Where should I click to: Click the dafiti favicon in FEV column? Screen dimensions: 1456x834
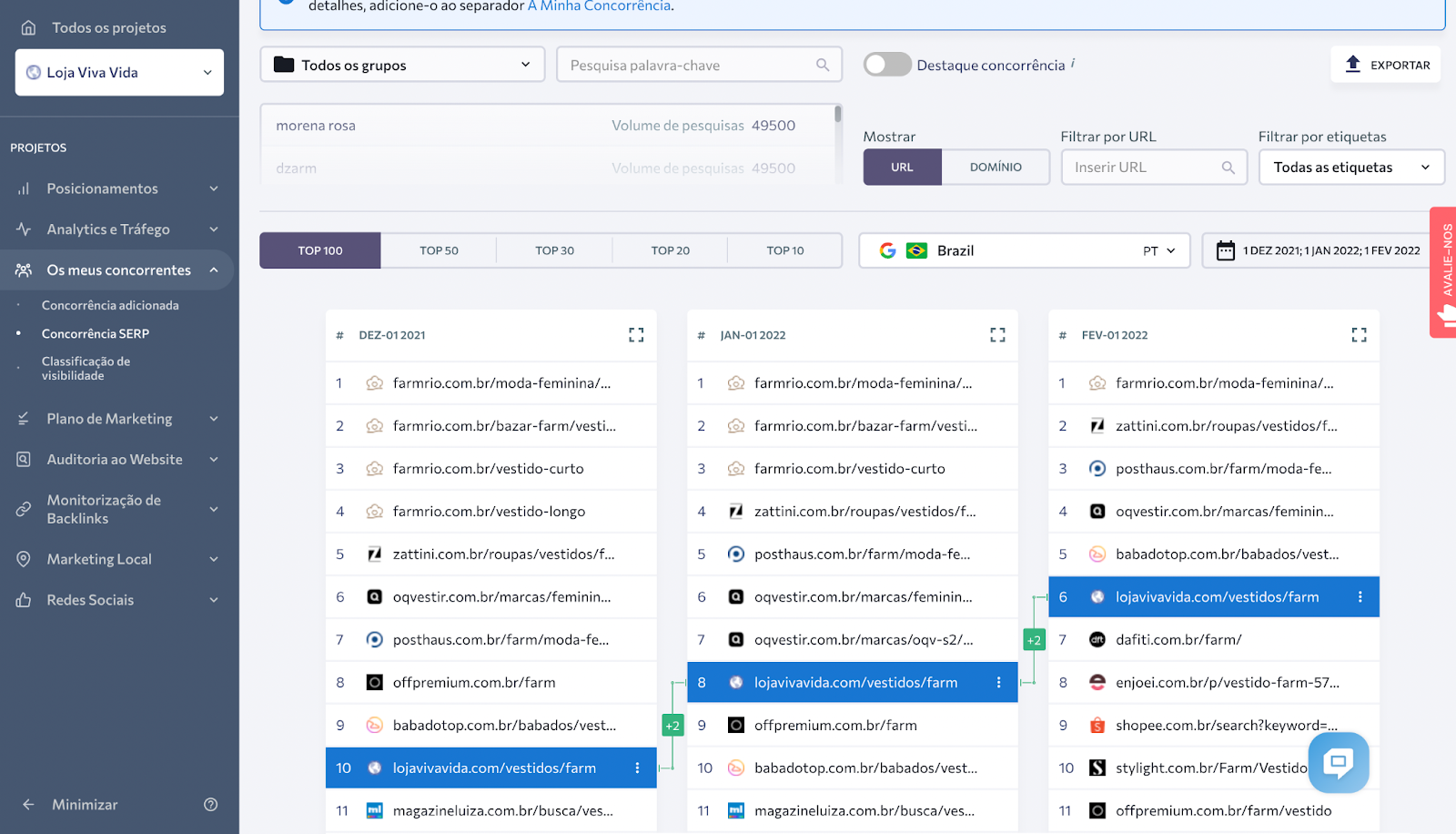[x=1097, y=640]
